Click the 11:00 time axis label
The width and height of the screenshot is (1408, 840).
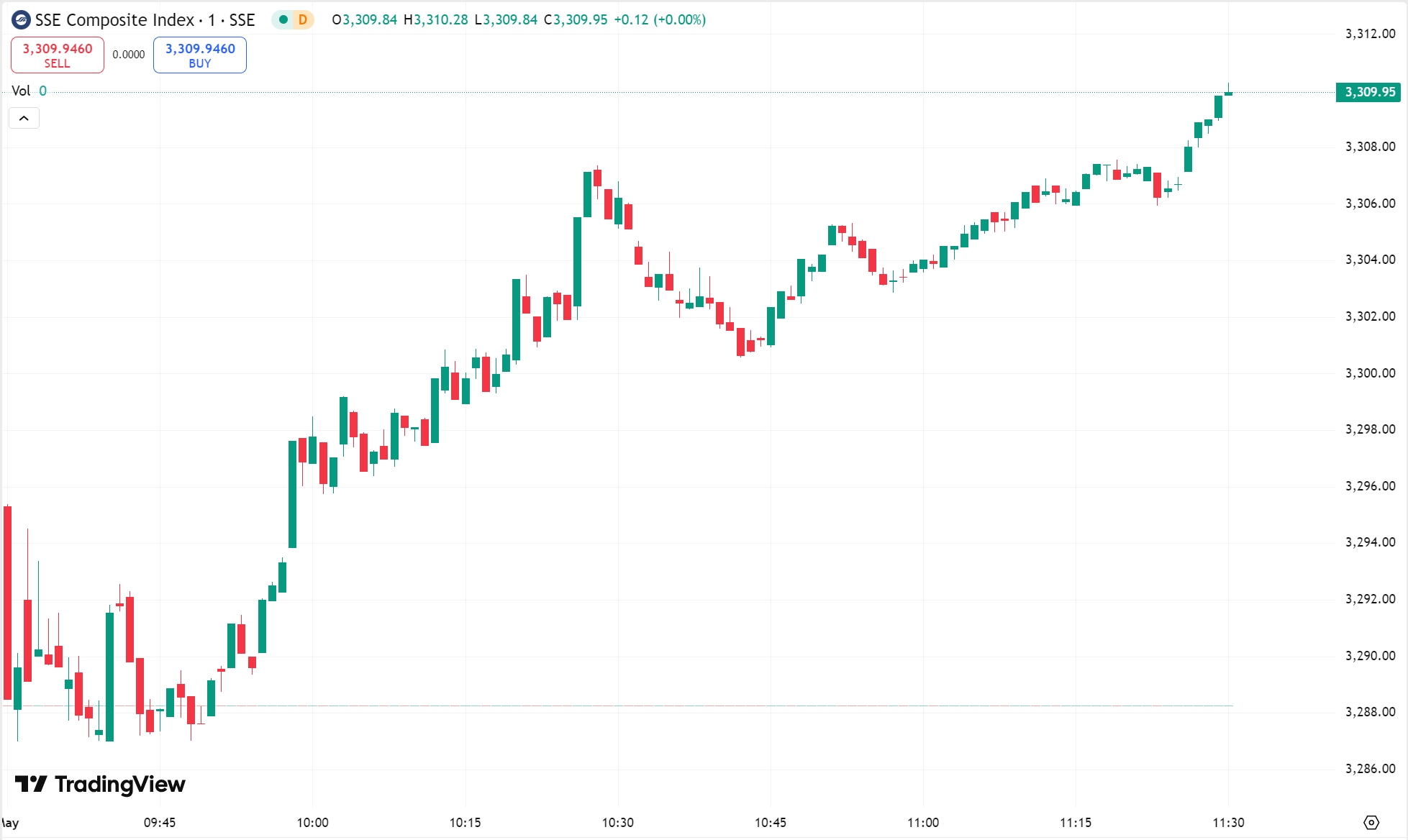pyautogui.click(x=923, y=822)
